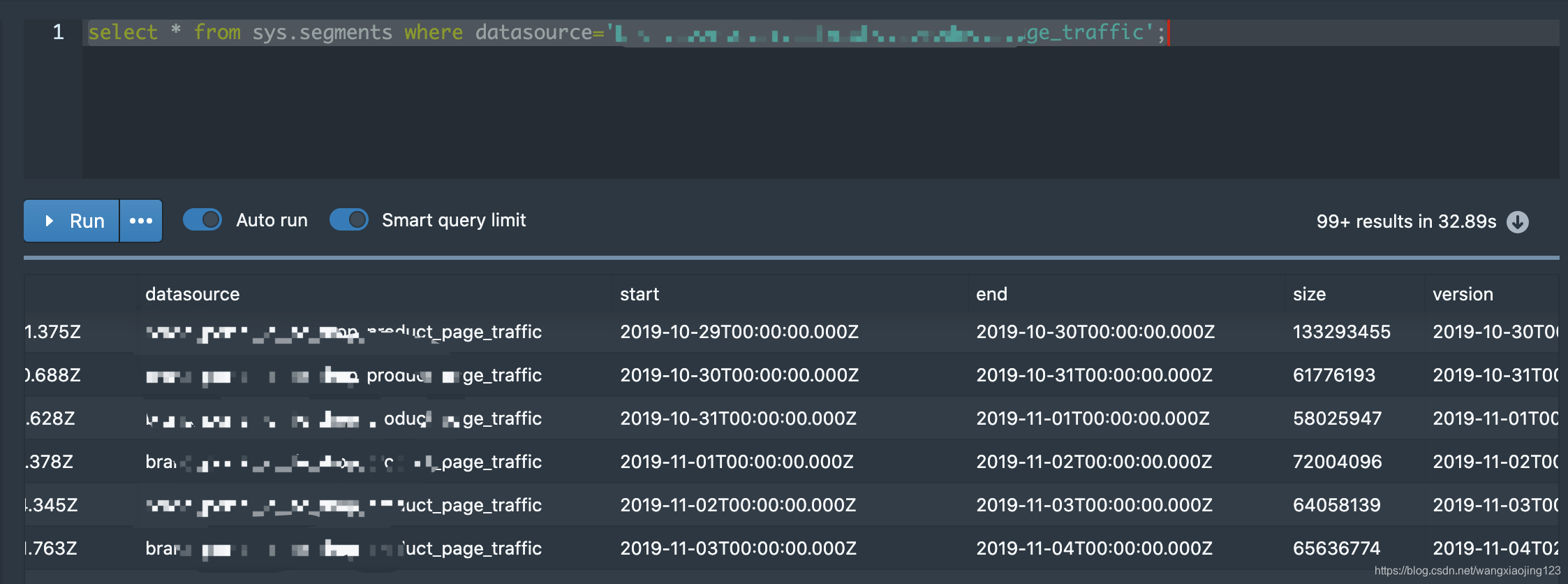Select start cell 2019-11-02T00:00:00.000Z
The width and height of the screenshot is (1568, 584).
pos(738,505)
